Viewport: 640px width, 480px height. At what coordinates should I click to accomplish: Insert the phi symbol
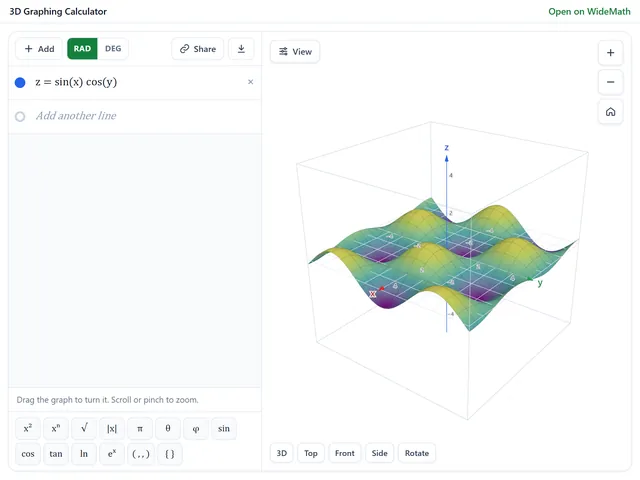pyautogui.click(x=196, y=429)
